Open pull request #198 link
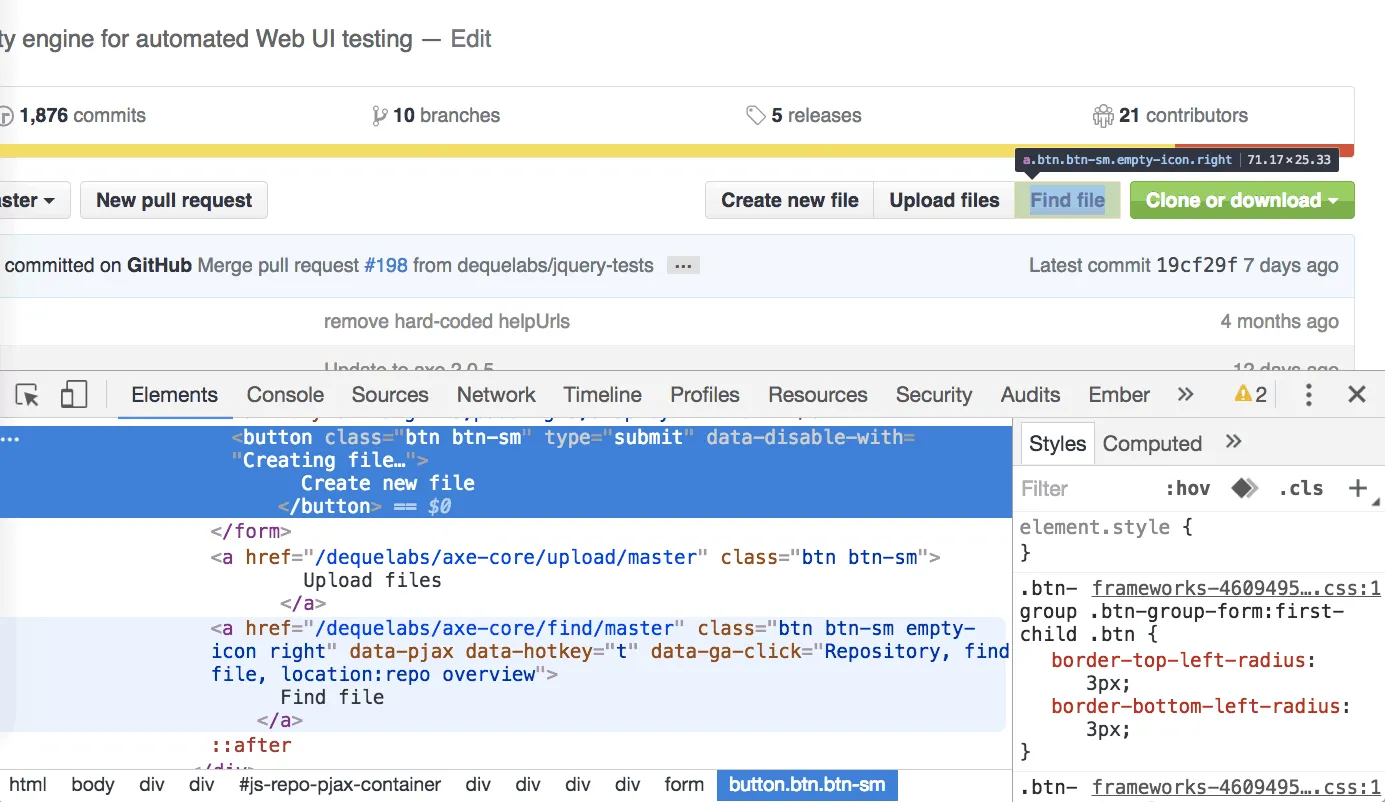The image size is (1385, 802). pyautogui.click(x=385, y=265)
